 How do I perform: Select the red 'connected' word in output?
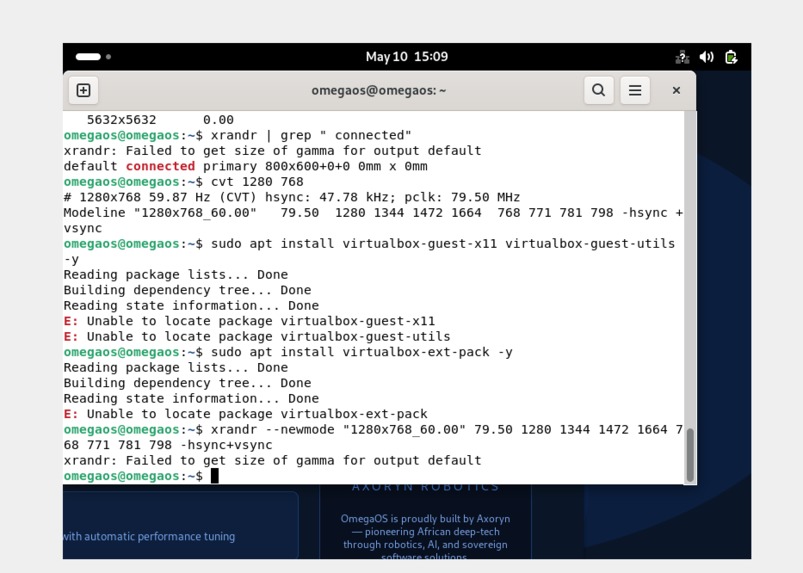tap(160, 166)
